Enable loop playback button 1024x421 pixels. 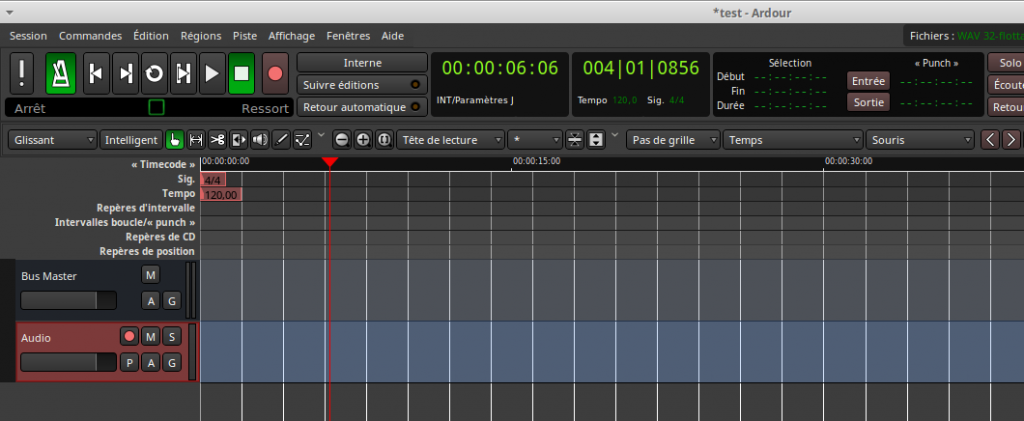[x=154, y=73]
